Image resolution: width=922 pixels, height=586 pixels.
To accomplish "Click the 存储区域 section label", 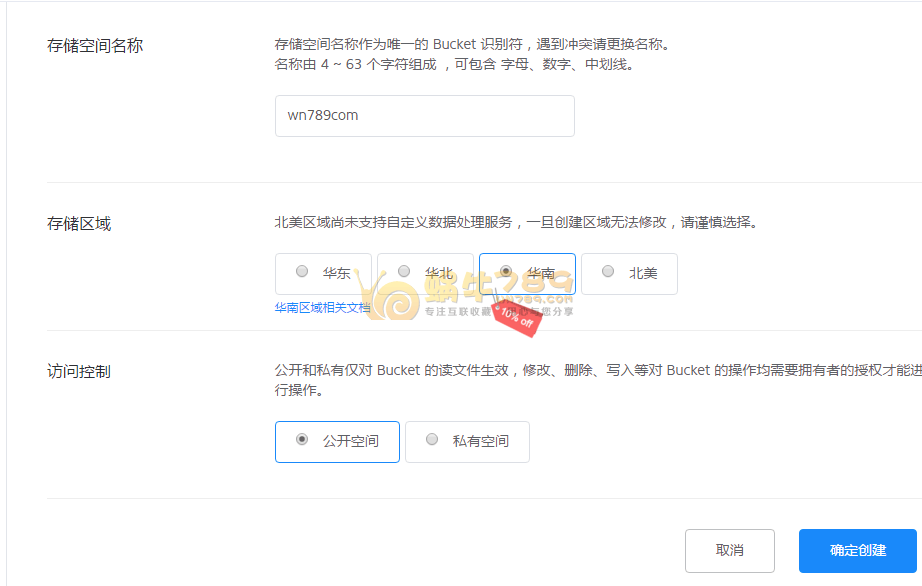I will tap(79, 224).
